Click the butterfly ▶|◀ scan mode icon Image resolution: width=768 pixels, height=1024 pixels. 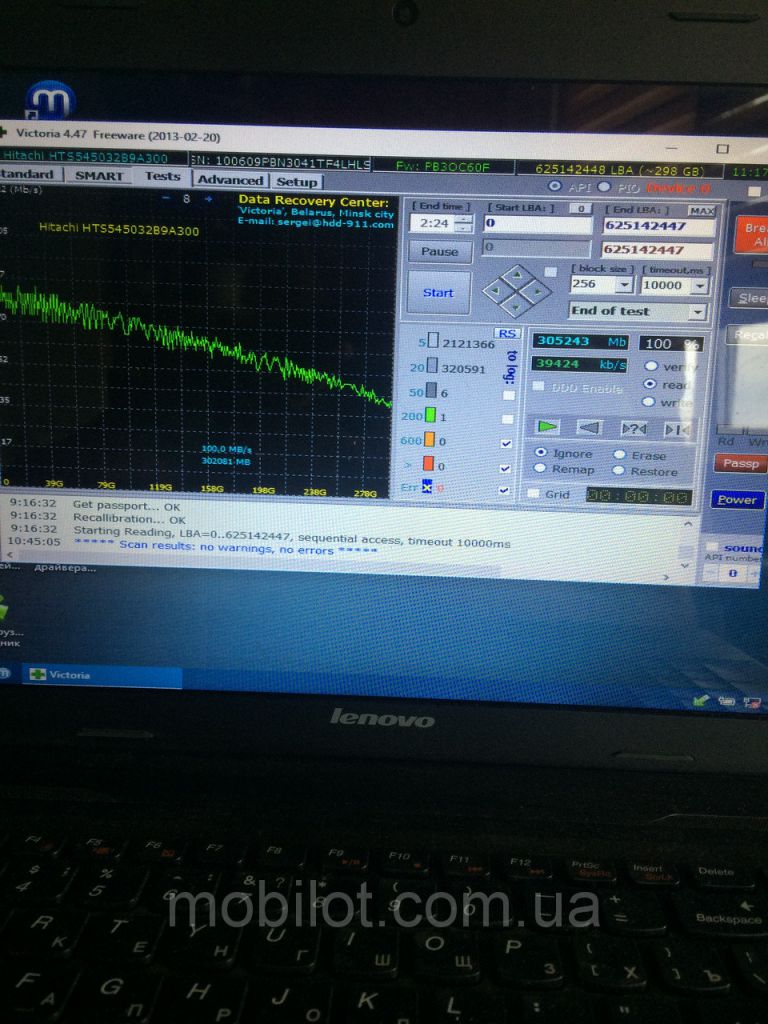[x=677, y=430]
